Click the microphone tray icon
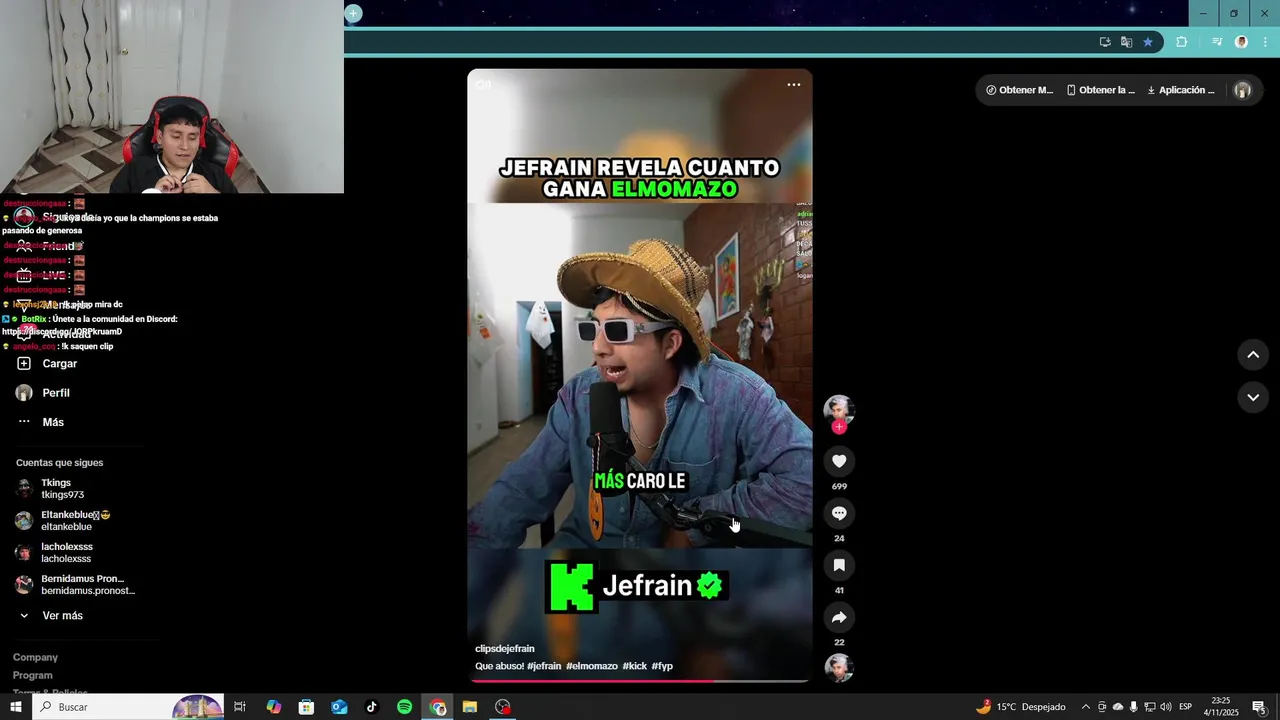 (1134, 707)
